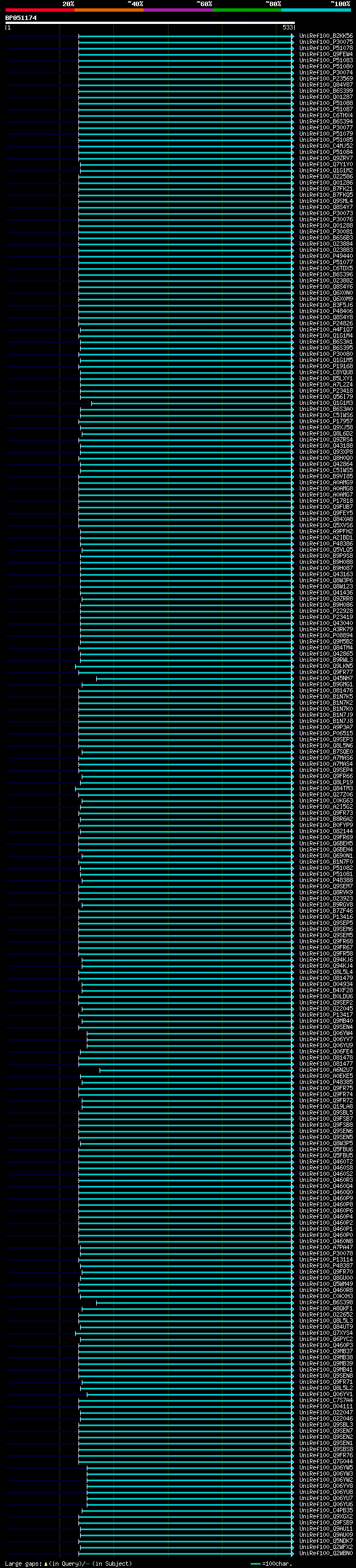Select hit label UniRef100_P24826

pos(326,324)
